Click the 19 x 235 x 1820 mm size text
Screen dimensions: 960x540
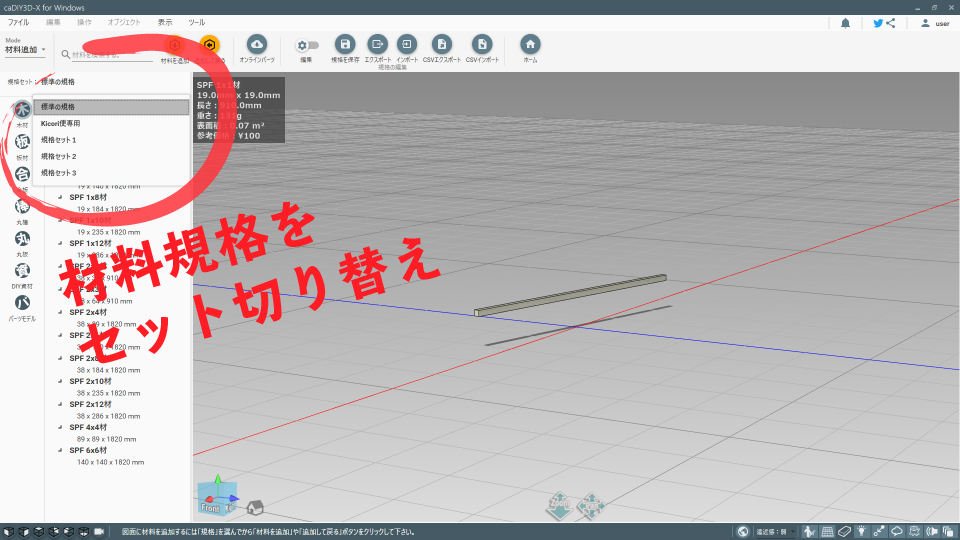108,232
